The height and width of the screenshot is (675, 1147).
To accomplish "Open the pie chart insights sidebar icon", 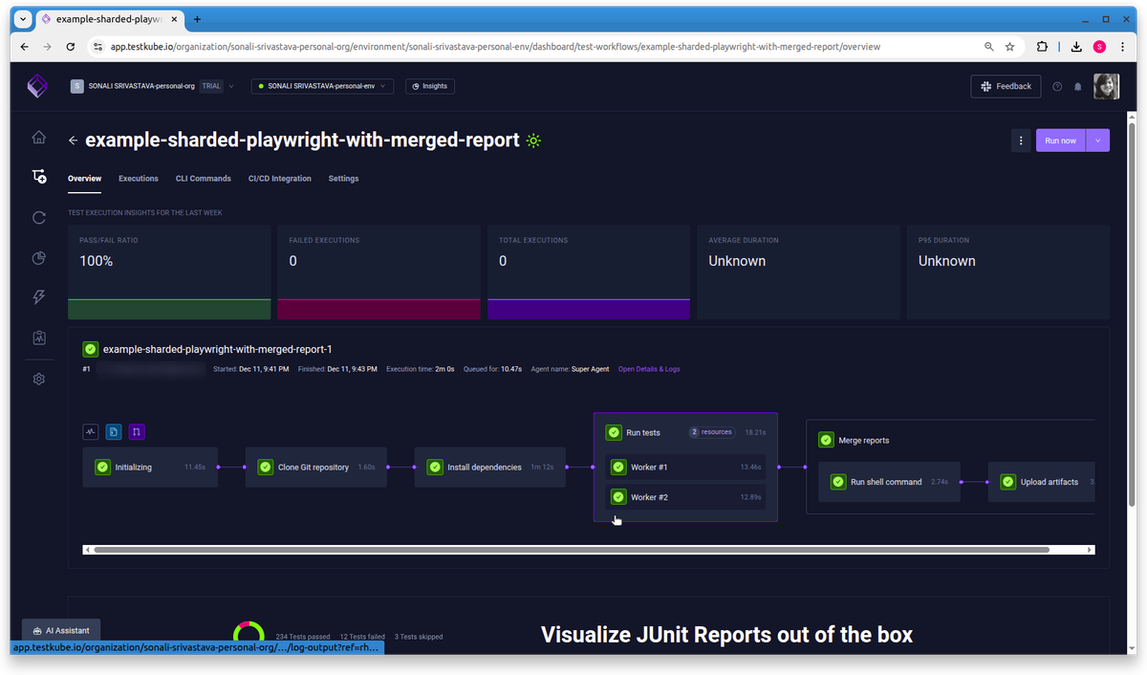I will 39,258.
